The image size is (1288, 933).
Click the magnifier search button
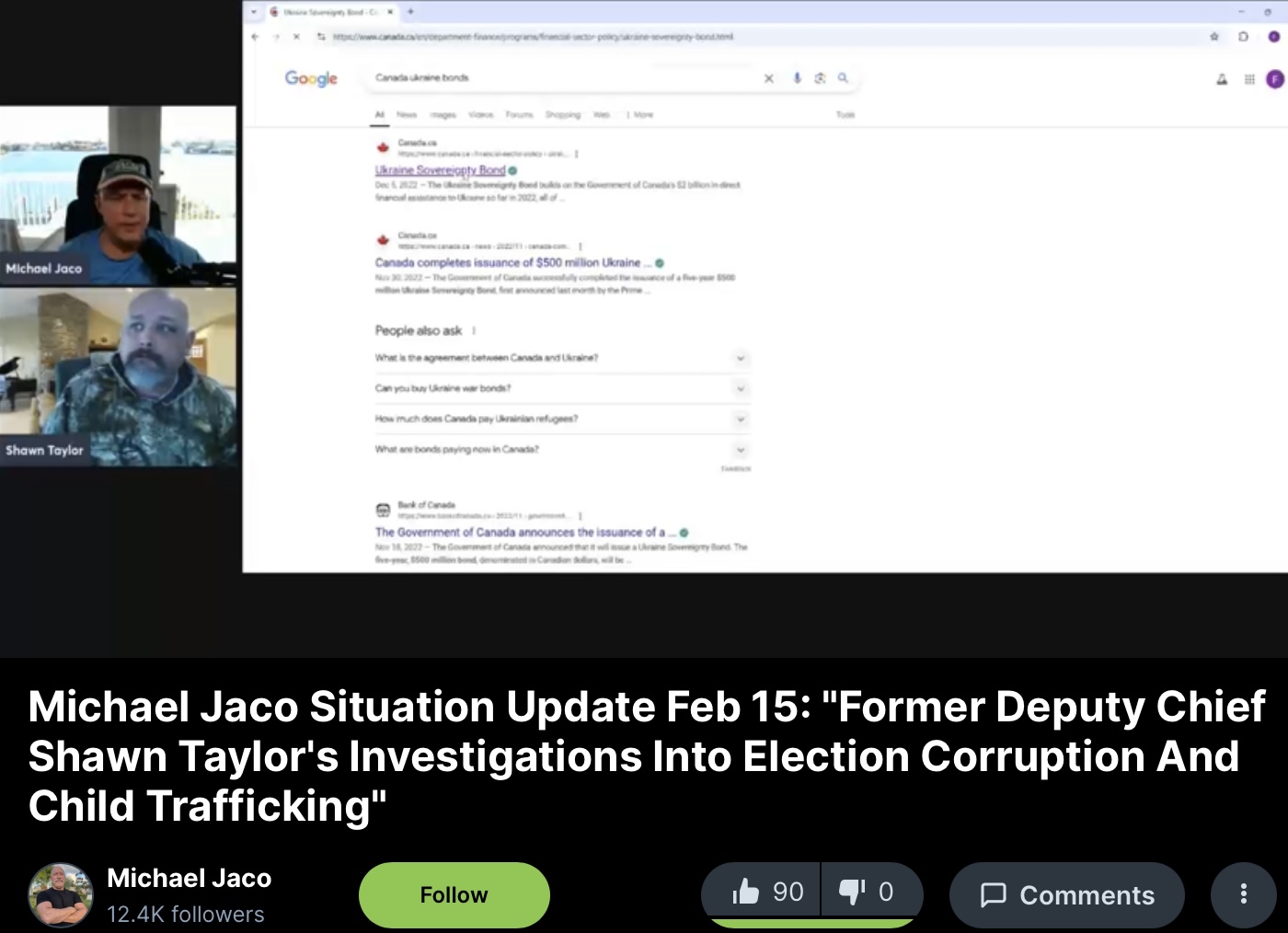point(843,78)
